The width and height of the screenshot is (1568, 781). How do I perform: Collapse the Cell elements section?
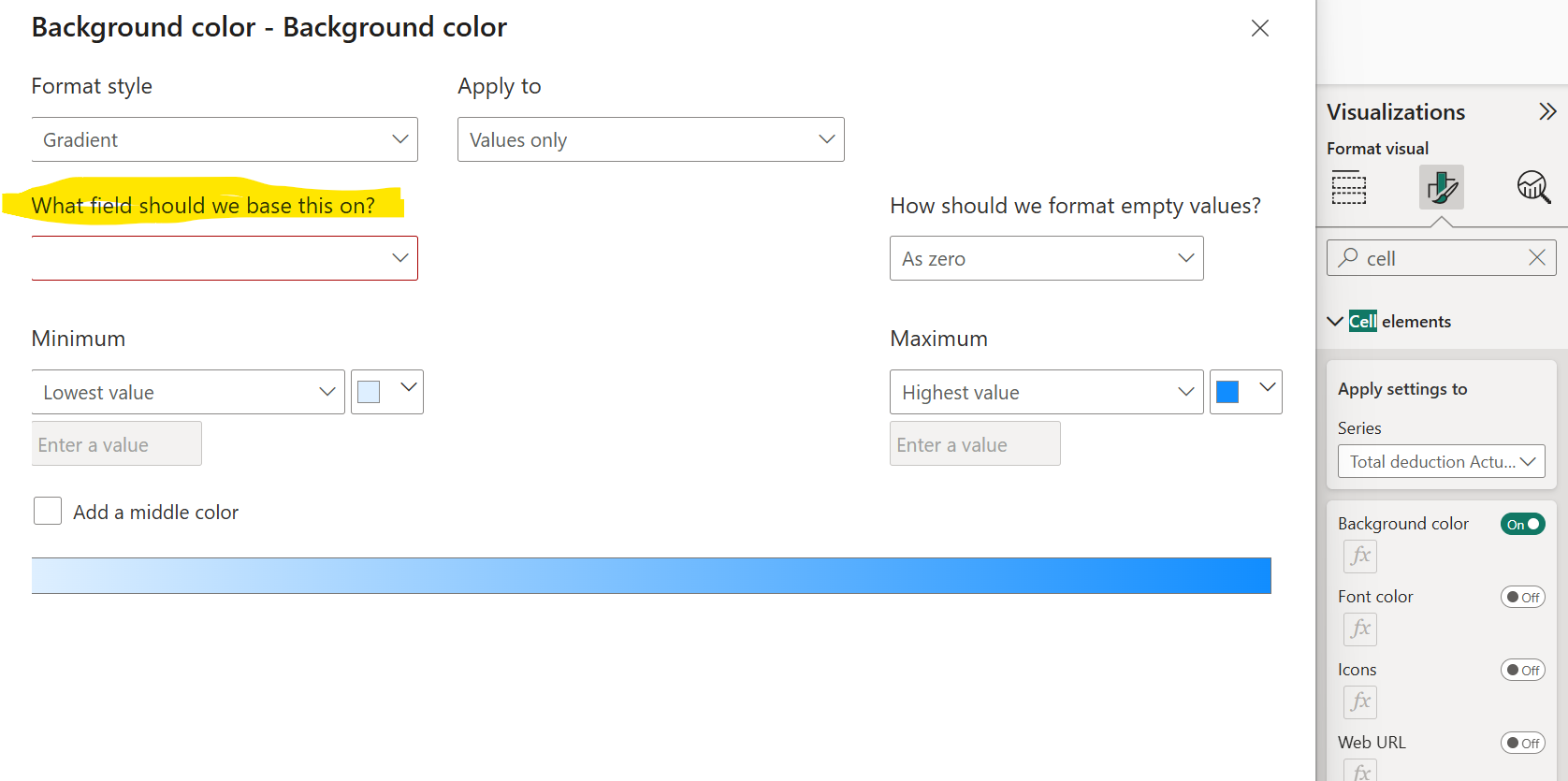[1335, 321]
